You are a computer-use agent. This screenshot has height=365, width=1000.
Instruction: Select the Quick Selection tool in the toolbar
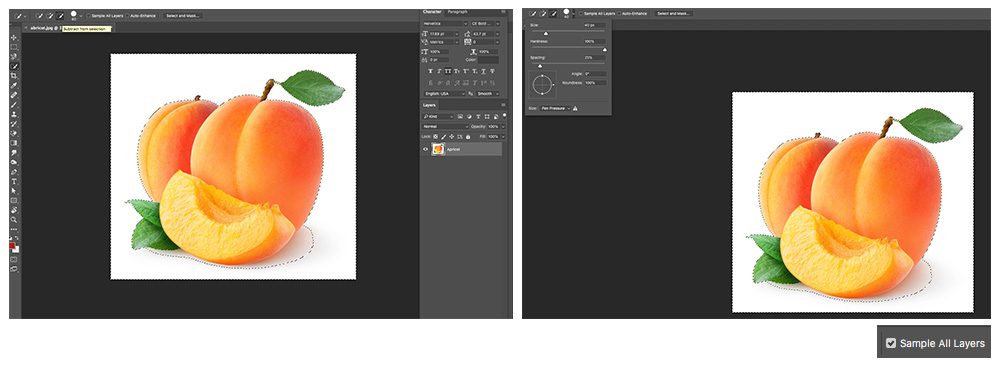point(14,66)
